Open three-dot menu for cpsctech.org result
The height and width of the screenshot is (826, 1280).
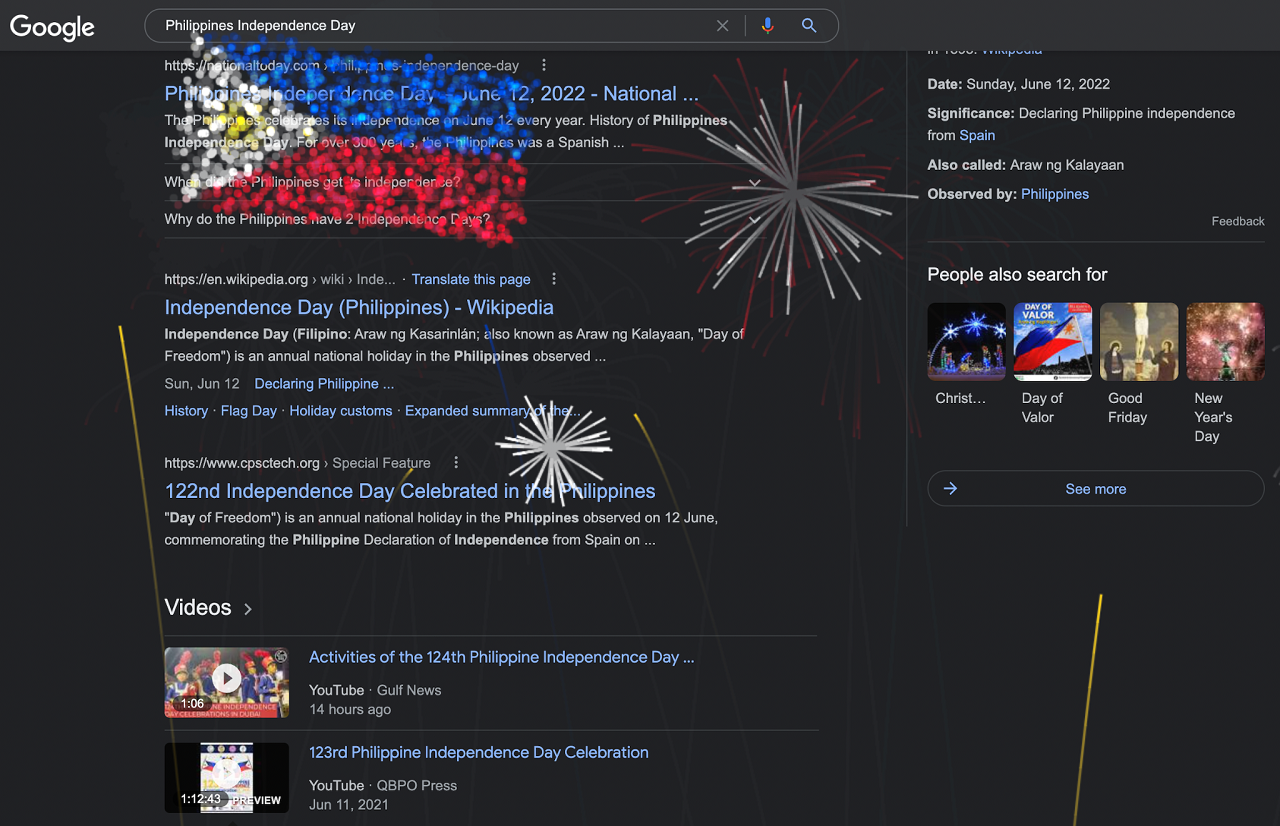pos(456,462)
